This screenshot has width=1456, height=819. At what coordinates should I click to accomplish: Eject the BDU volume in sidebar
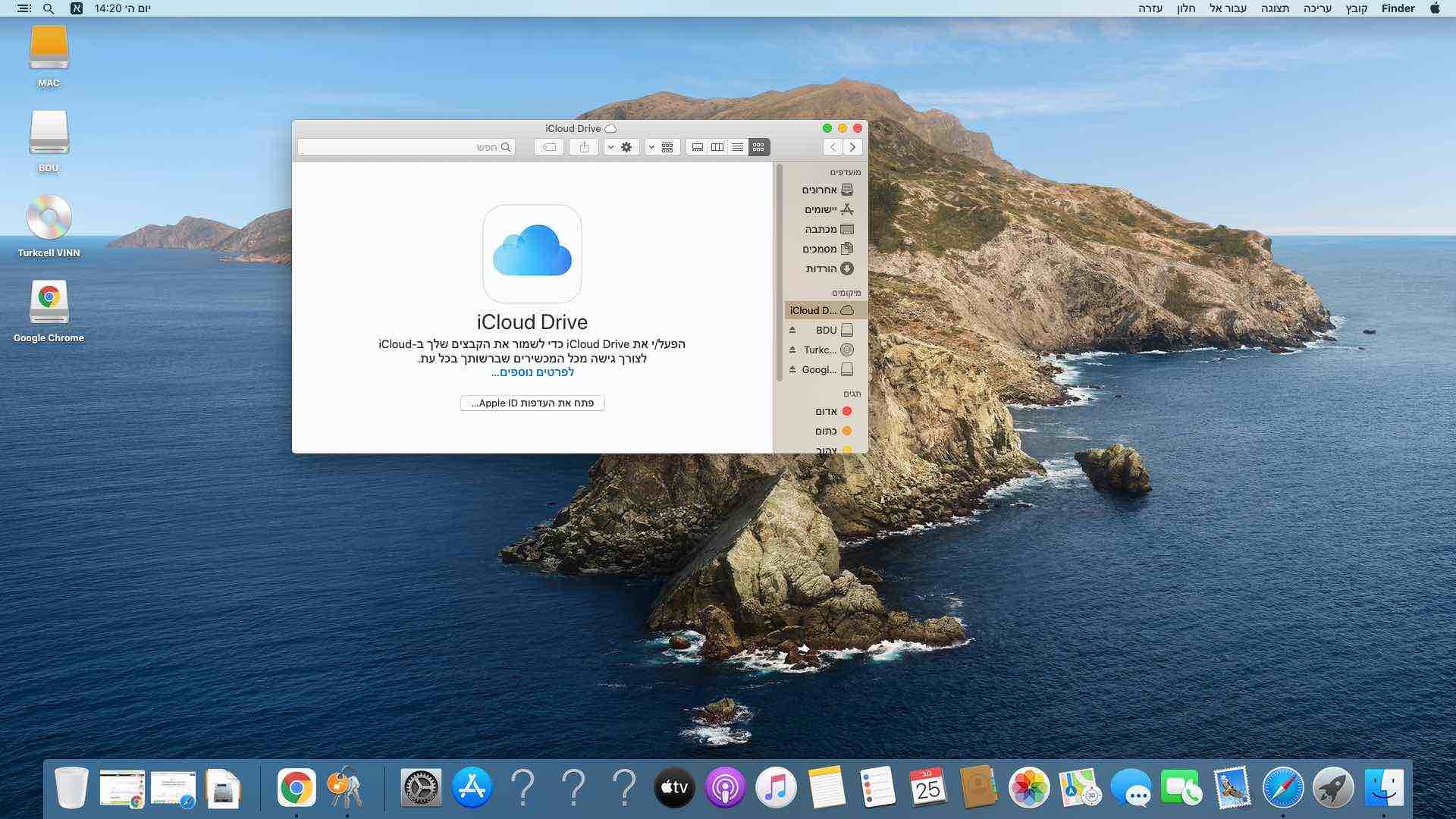(x=792, y=330)
